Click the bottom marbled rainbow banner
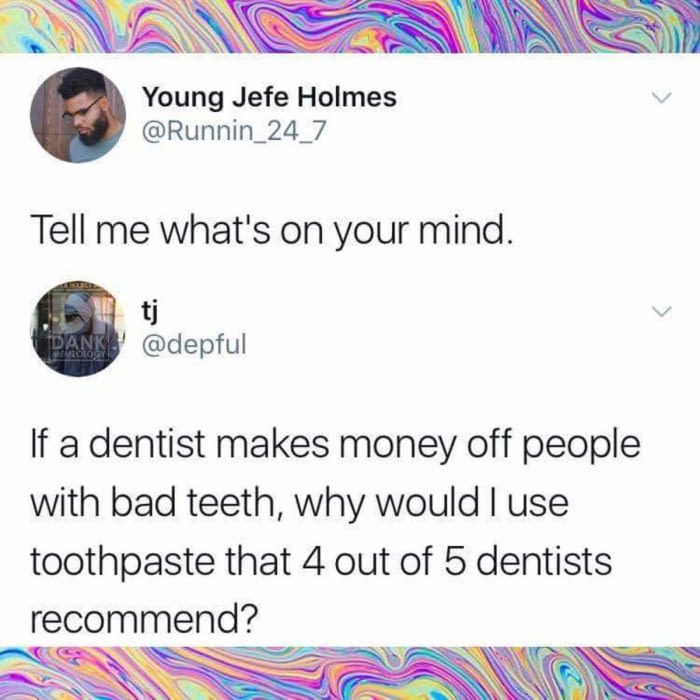Screen dimensions: 700x700 (x=350, y=673)
